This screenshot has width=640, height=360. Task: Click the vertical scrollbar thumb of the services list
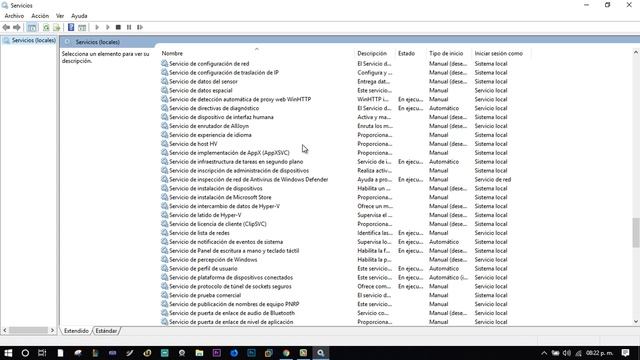[636, 233]
